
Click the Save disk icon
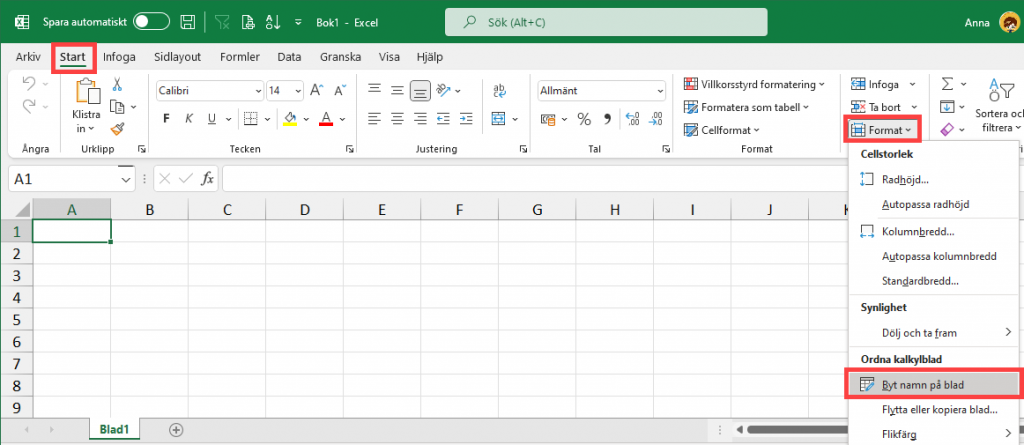pyautogui.click(x=187, y=21)
